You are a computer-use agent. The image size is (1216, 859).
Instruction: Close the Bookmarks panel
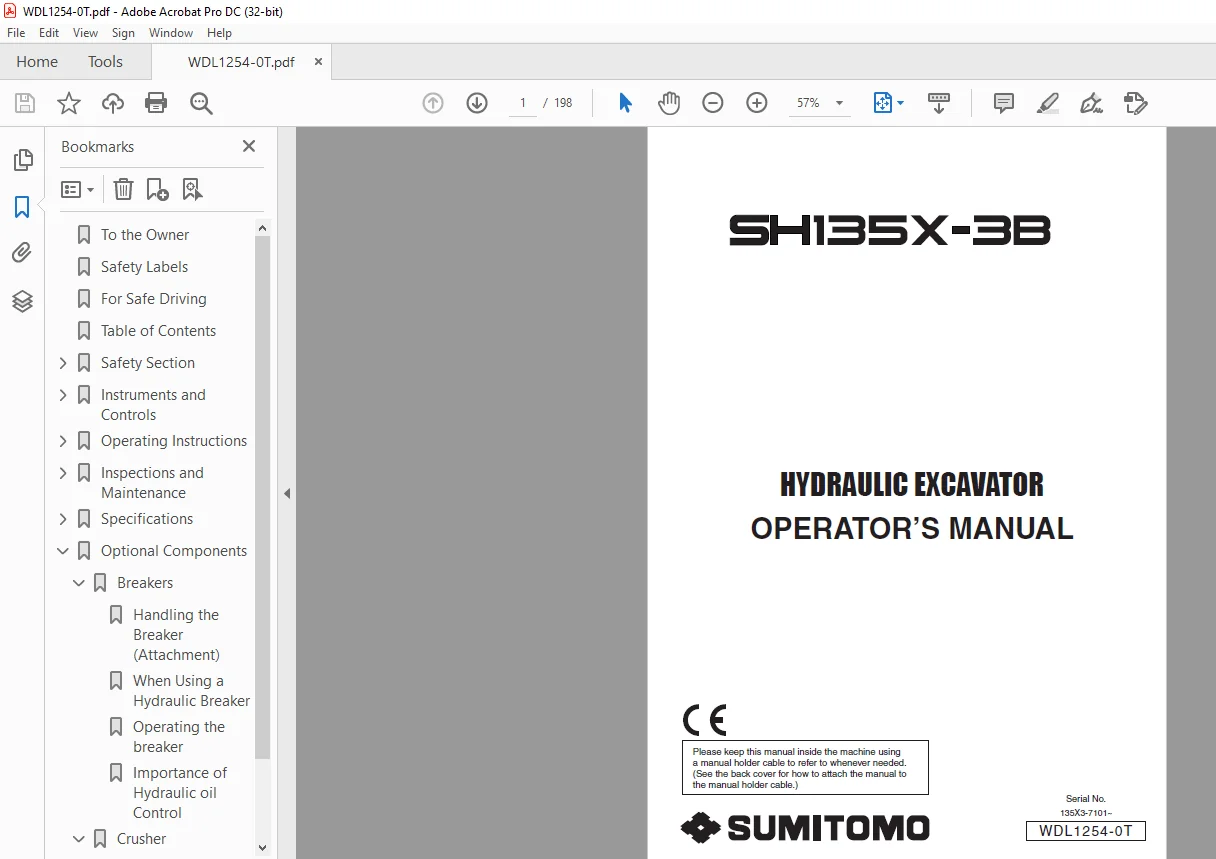pos(249,146)
